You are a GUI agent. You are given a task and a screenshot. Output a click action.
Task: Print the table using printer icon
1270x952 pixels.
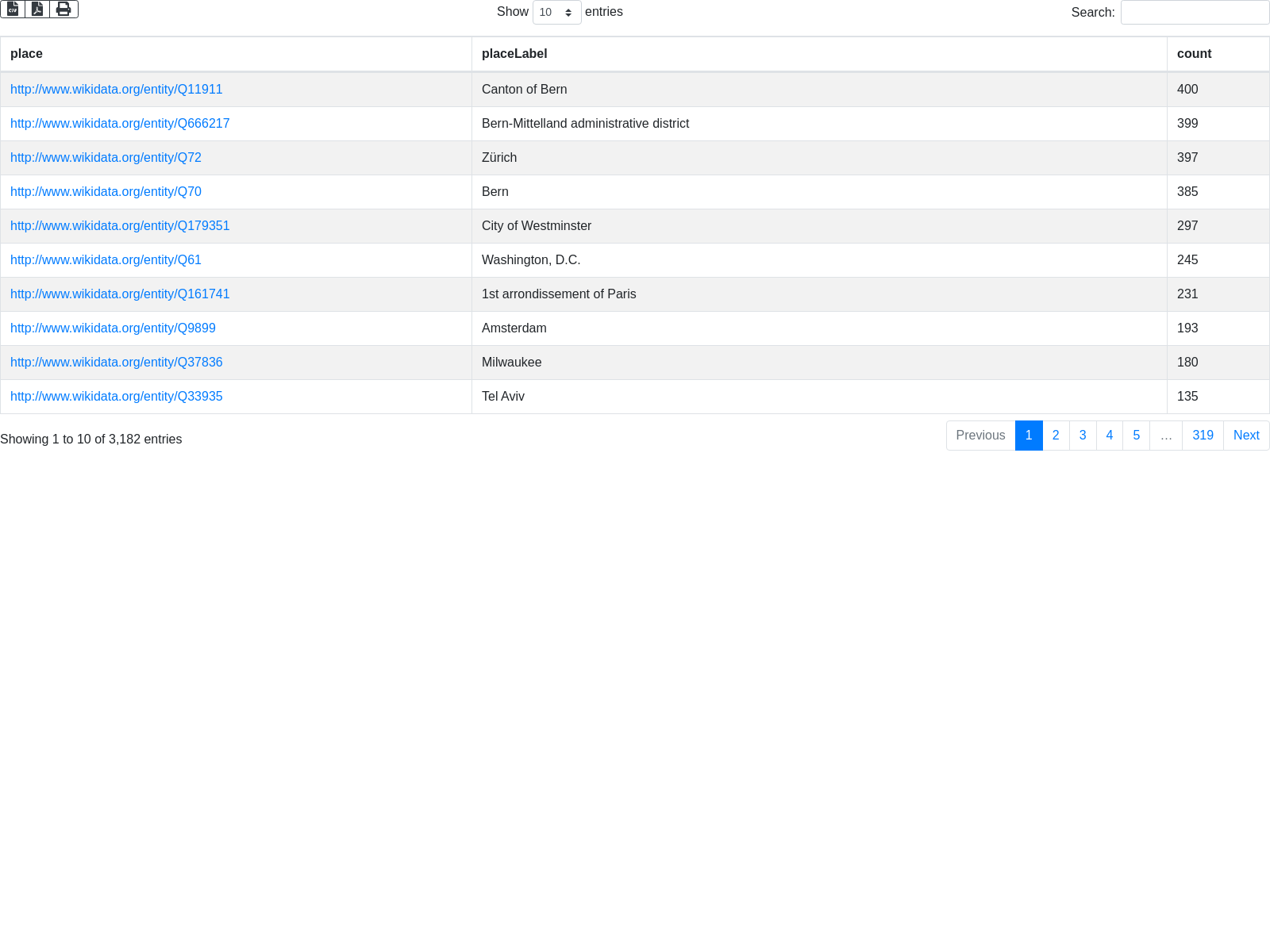[x=63, y=9]
